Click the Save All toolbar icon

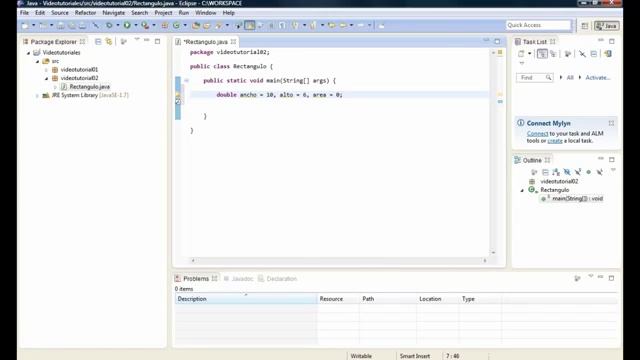click(x=71, y=25)
